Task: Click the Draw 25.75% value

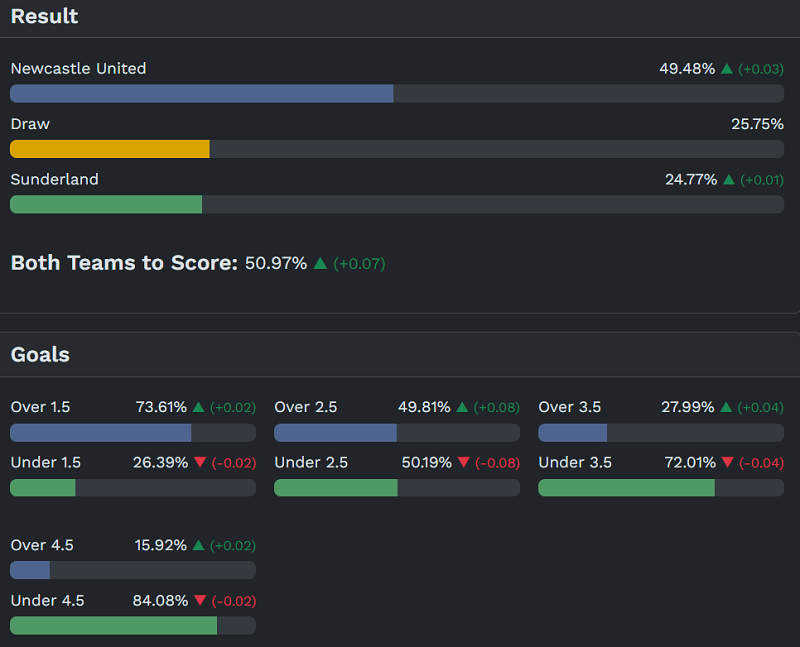Action: tap(757, 125)
